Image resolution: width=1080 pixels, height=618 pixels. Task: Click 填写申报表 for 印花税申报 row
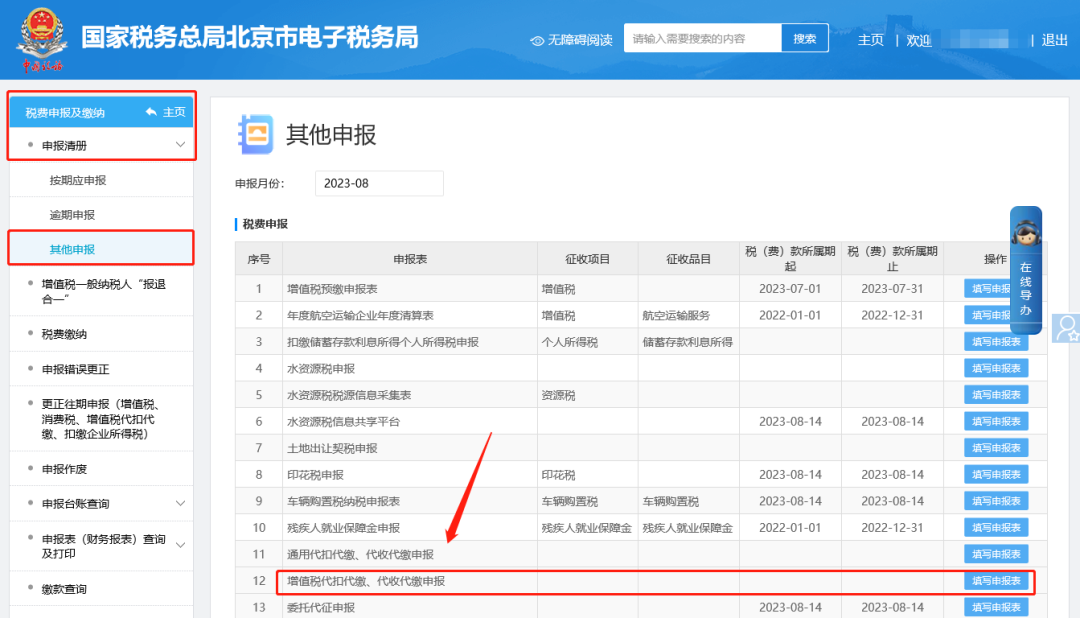pyautogui.click(x=996, y=474)
